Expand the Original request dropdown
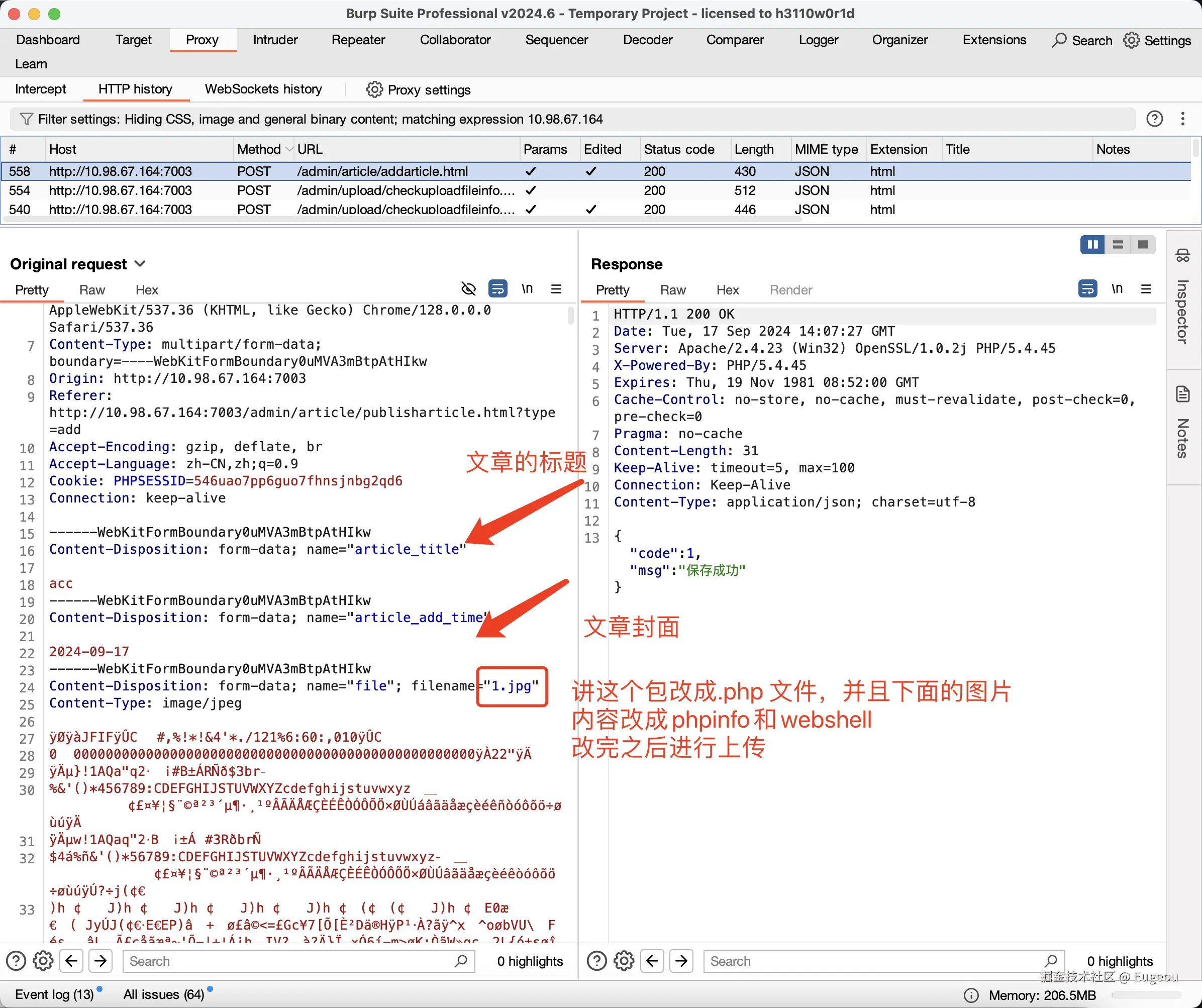The height and width of the screenshot is (1008, 1202). [x=140, y=264]
